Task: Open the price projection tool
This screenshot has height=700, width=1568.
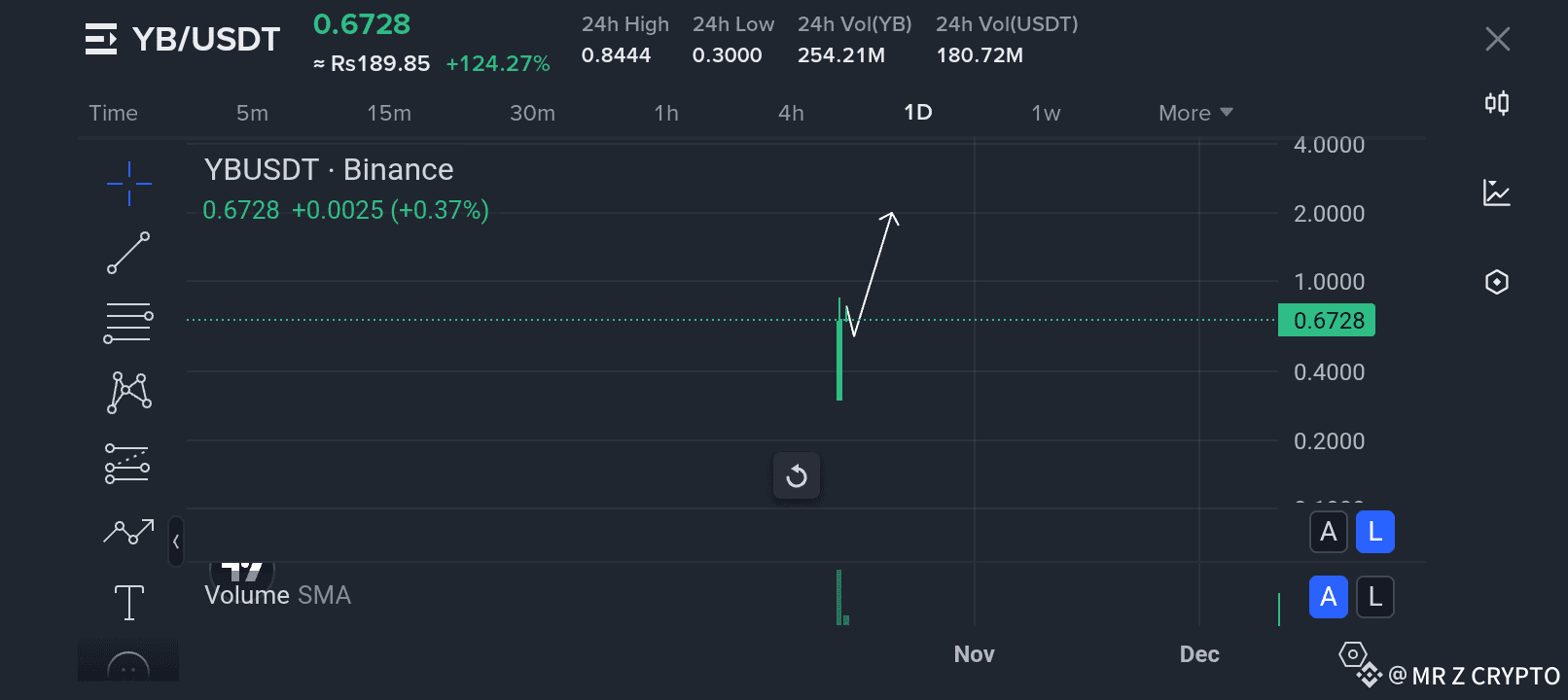Action: (128, 464)
